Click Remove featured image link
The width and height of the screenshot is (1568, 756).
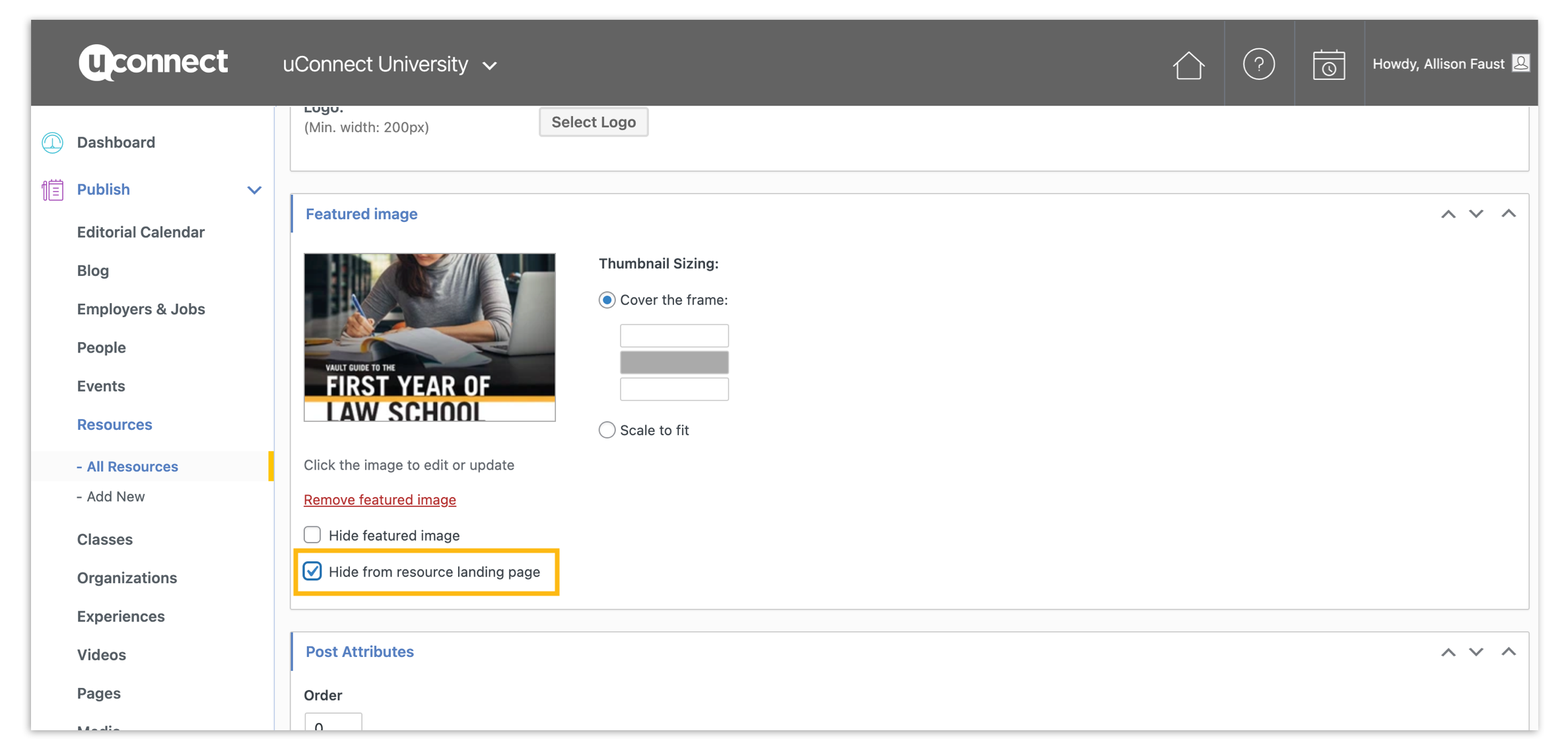(380, 500)
